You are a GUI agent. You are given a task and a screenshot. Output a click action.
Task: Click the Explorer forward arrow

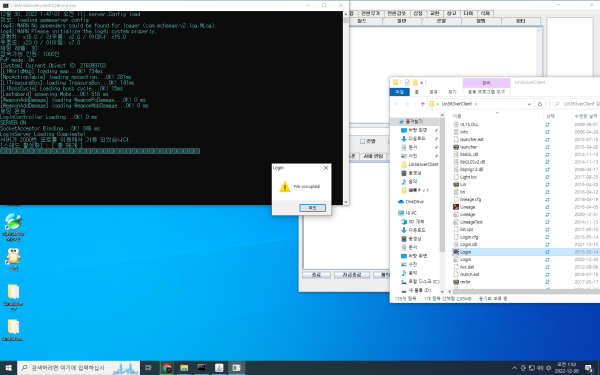coord(407,104)
